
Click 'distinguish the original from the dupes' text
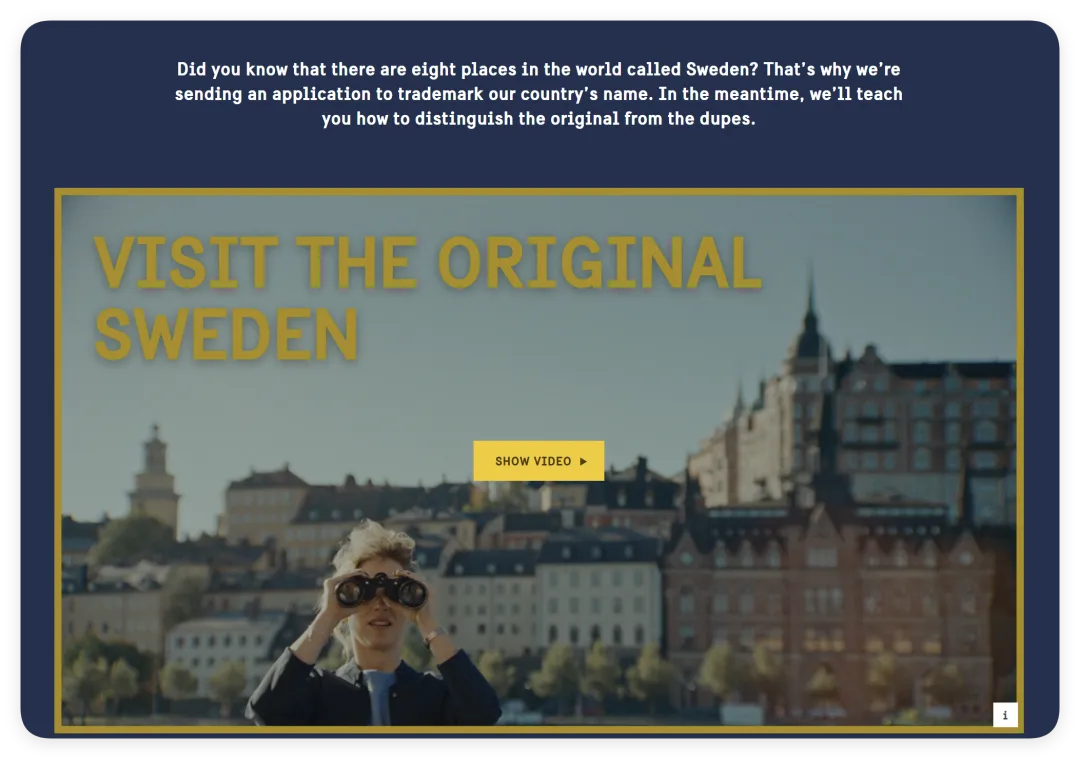(x=585, y=118)
